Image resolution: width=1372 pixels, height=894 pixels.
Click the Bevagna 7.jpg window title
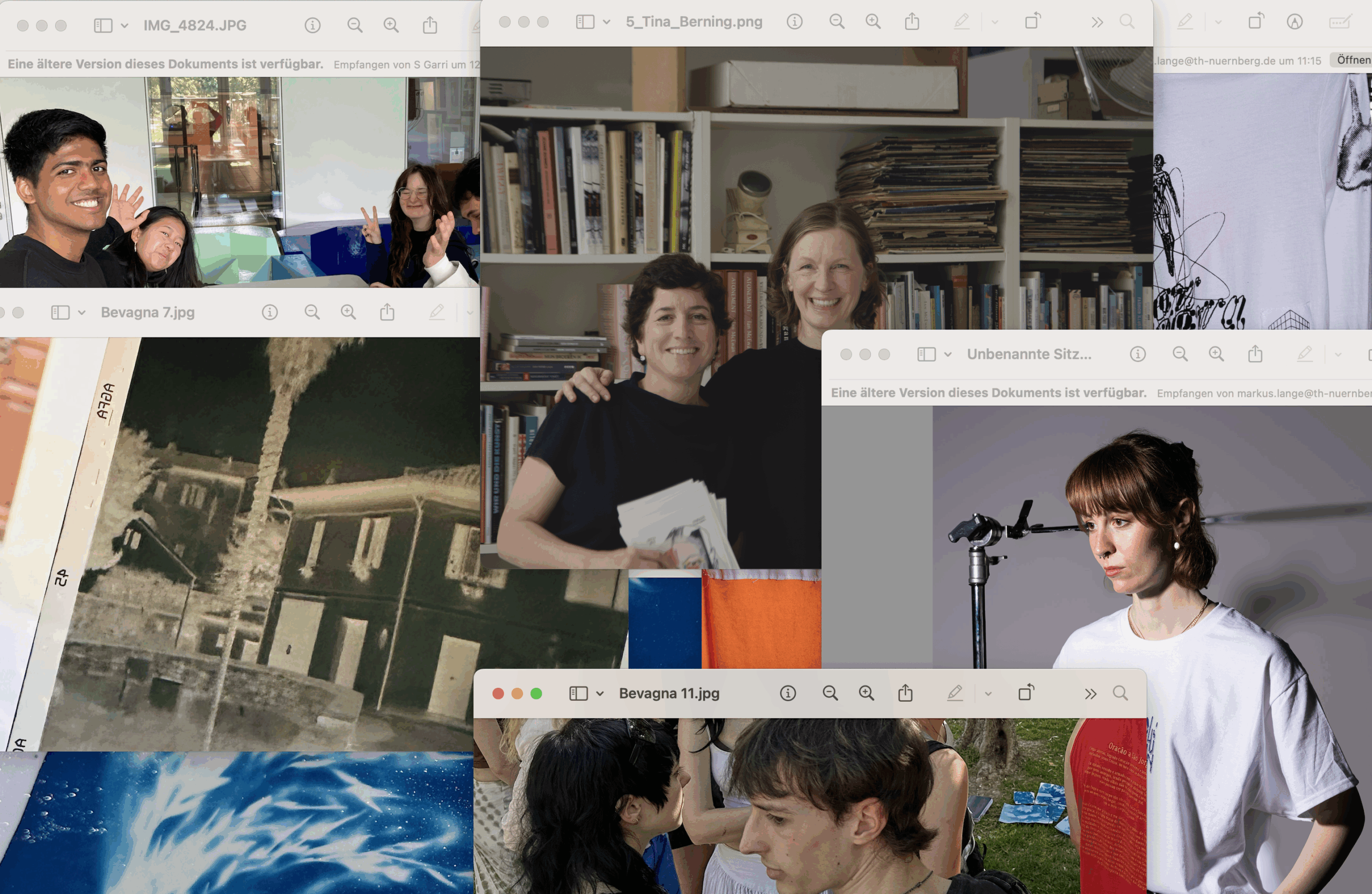click(147, 312)
